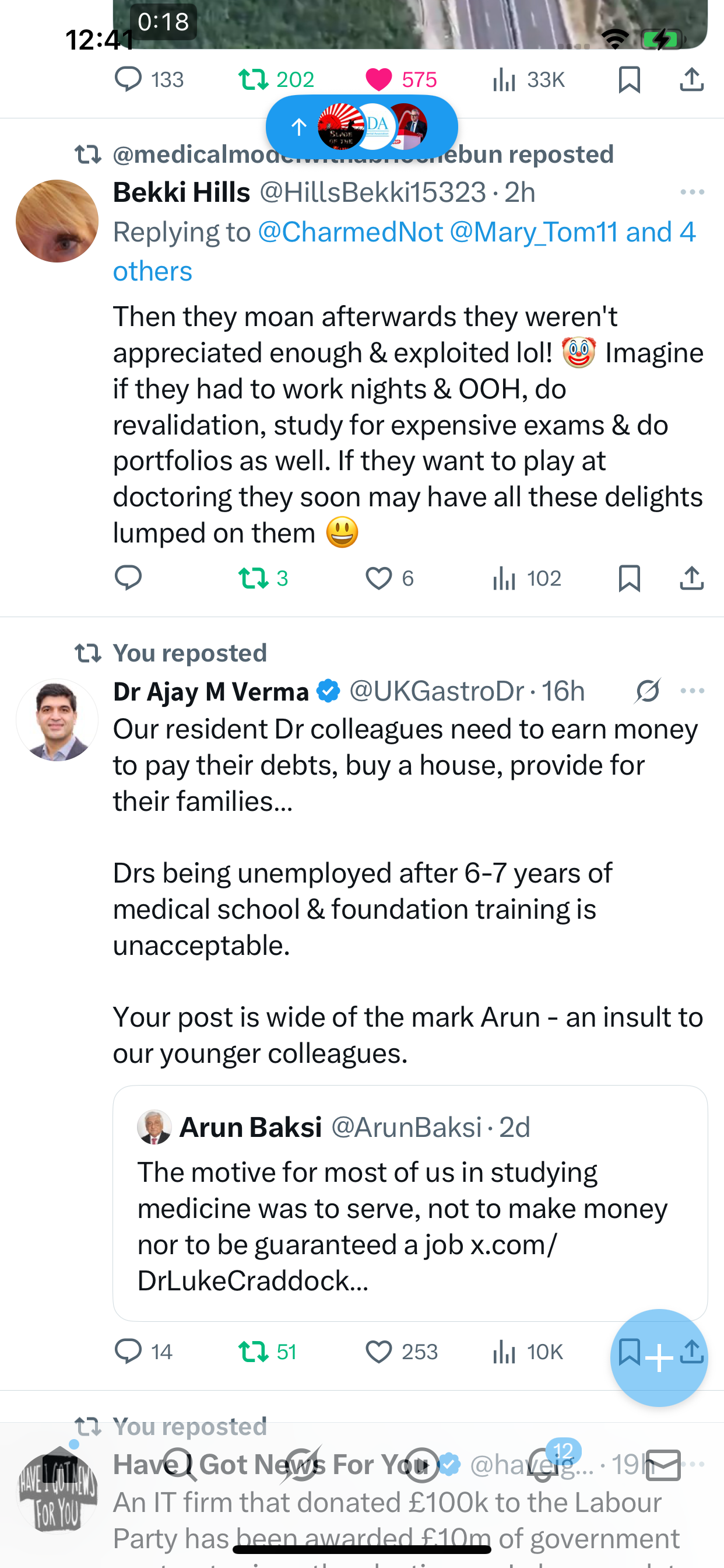The height and width of the screenshot is (1568, 724).
Task: Tap reply icon on post with 133 replies
Action: point(128,80)
